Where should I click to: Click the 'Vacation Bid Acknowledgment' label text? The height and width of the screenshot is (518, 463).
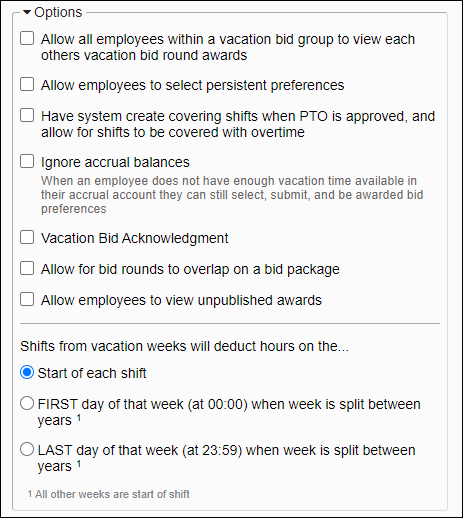(x=135, y=238)
